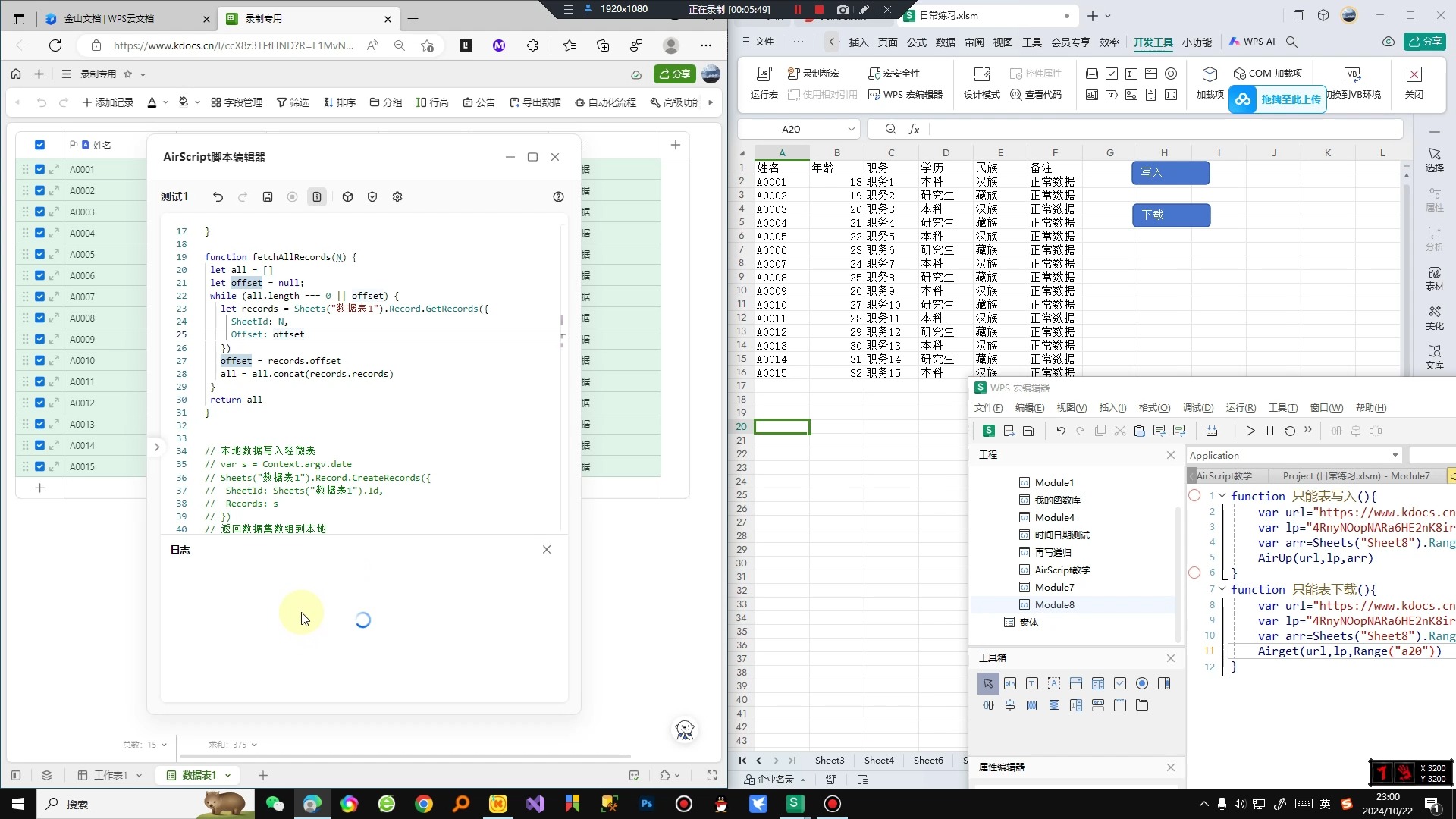Open 宏安全性 macro security
The width and height of the screenshot is (1456, 819).
pyautogui.click(x=894, y=74)
